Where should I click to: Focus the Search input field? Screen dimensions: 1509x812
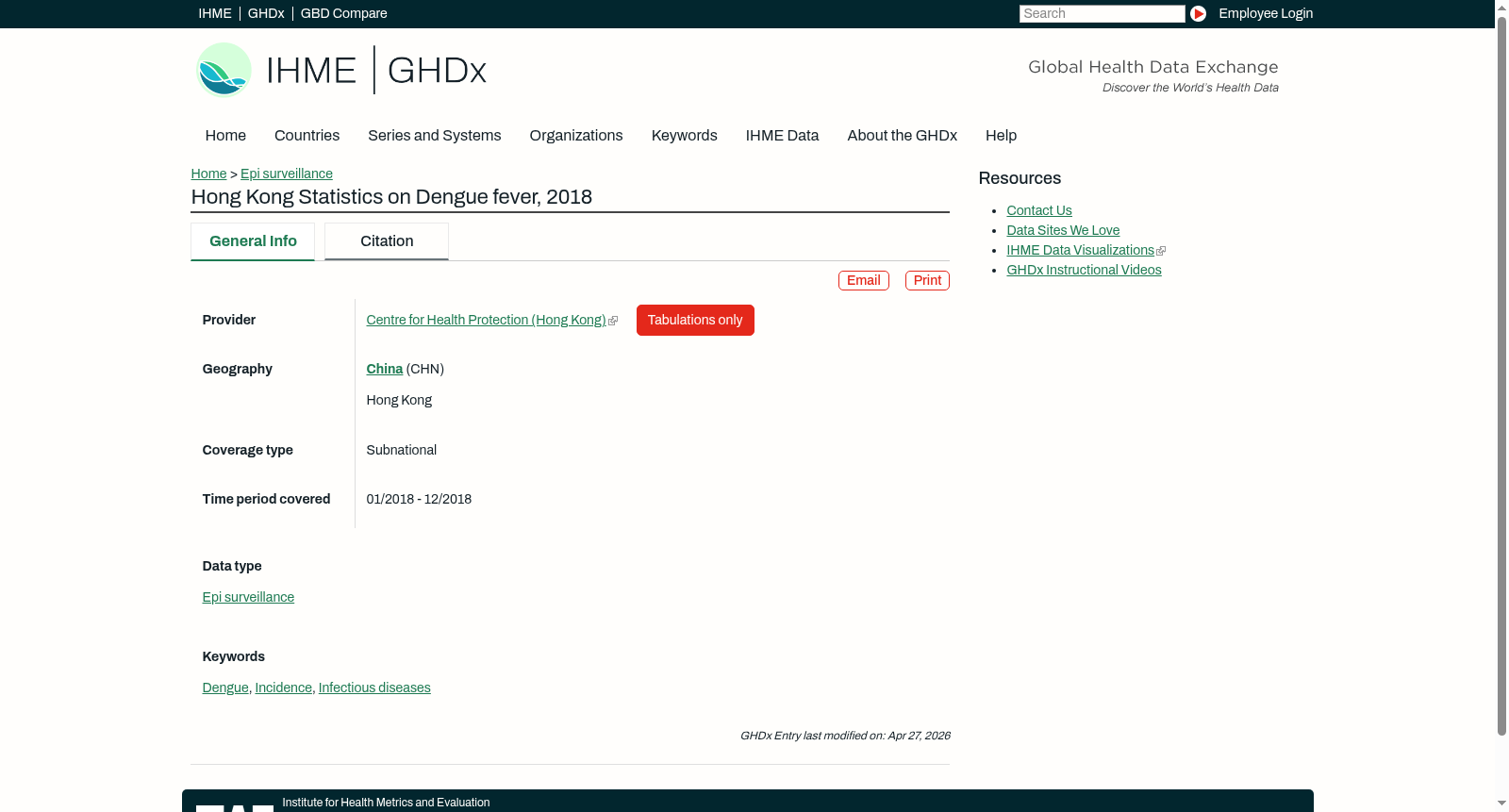(x=1102, y=13)
